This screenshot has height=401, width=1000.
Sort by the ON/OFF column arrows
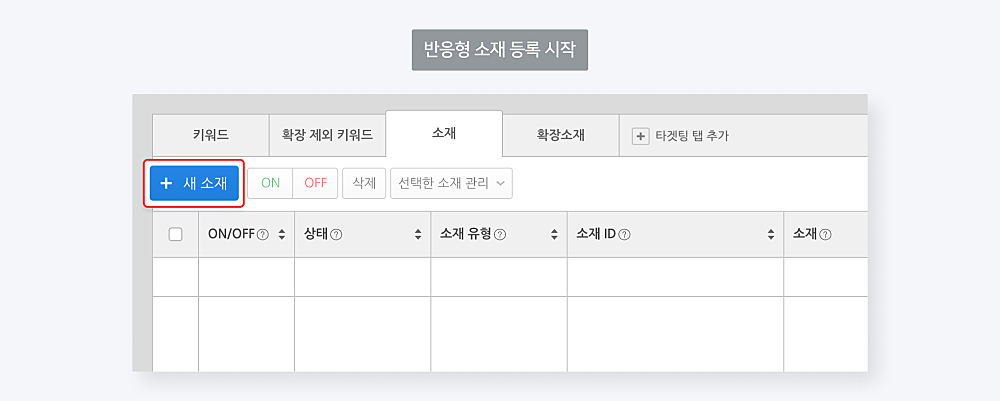tap(282, 235)
